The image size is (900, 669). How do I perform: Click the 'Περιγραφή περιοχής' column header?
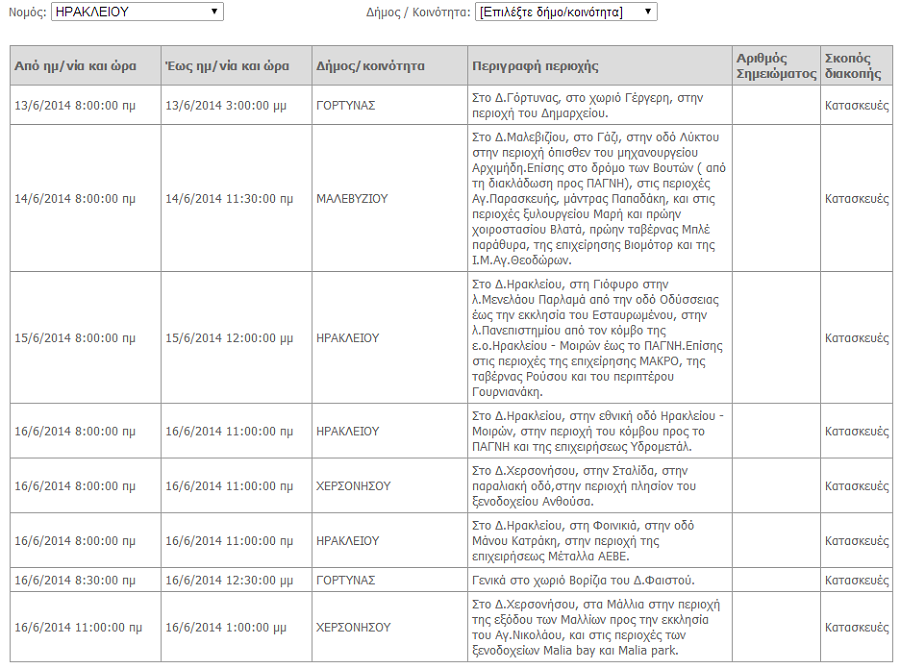535,66
